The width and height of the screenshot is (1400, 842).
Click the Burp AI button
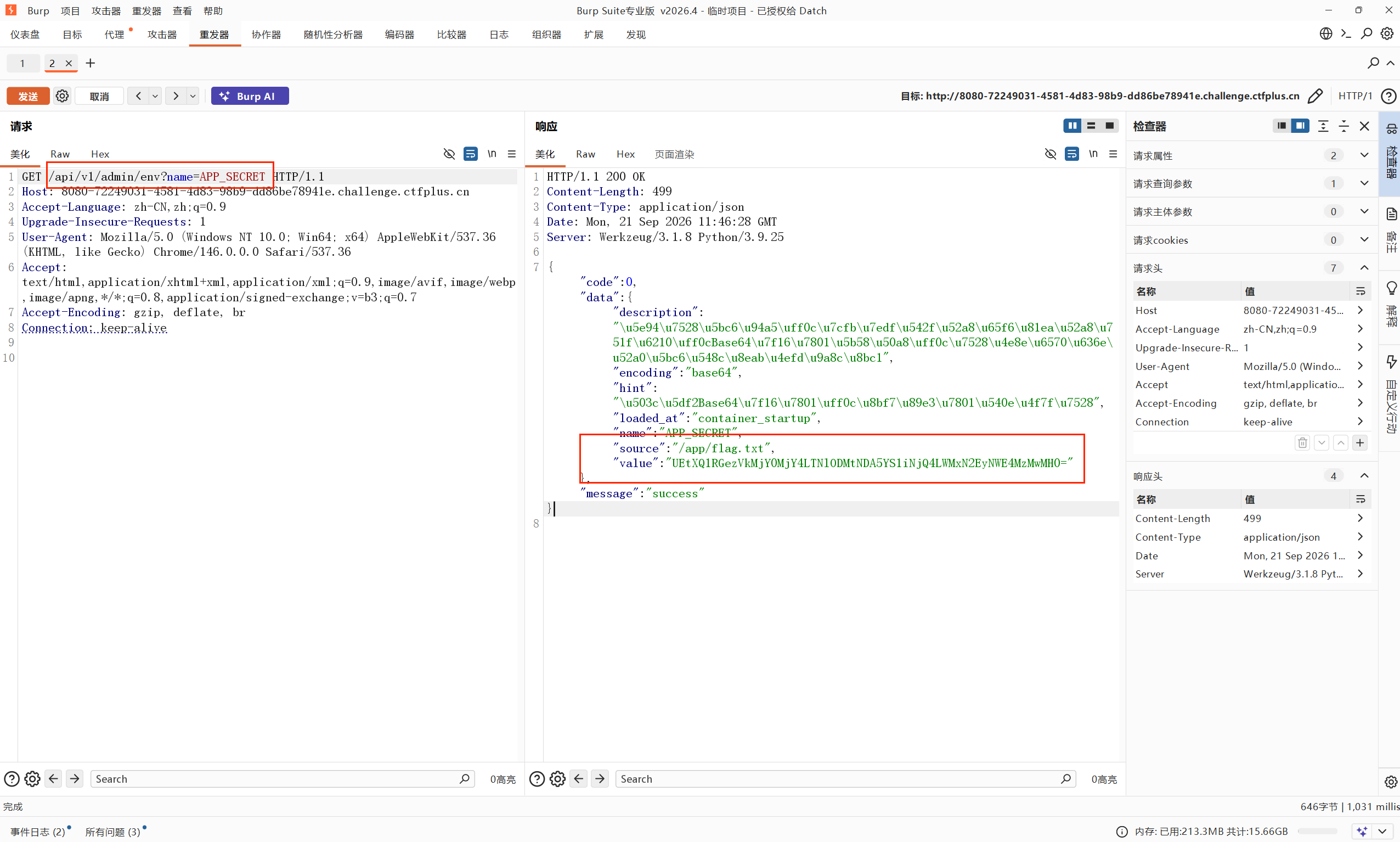click(x=250, y=96)
